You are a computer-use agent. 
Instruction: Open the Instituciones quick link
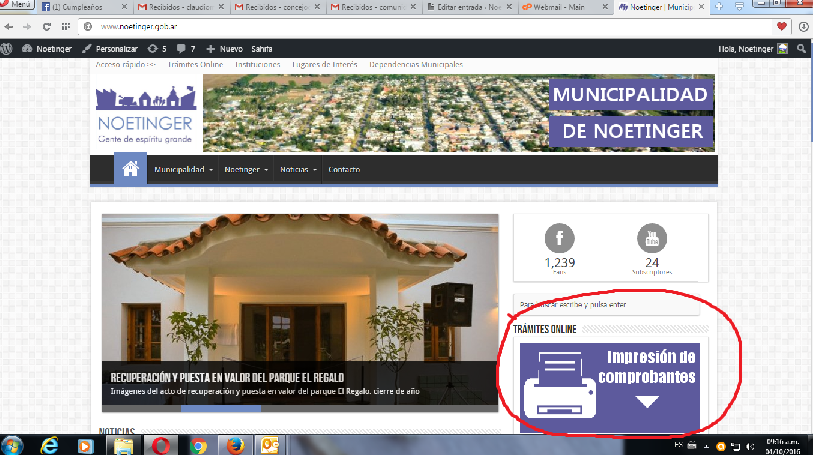[258, 65]
